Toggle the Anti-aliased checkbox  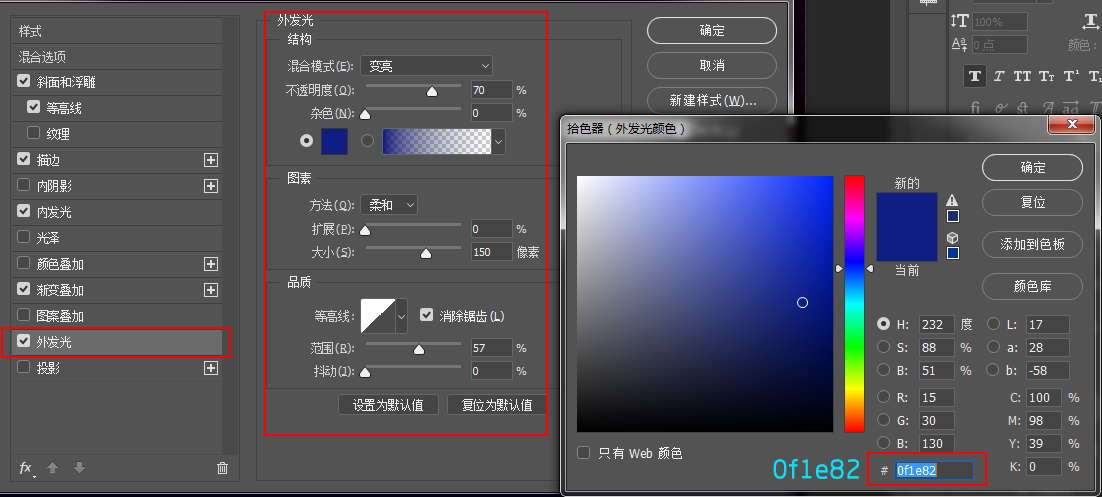coord(426,316)
